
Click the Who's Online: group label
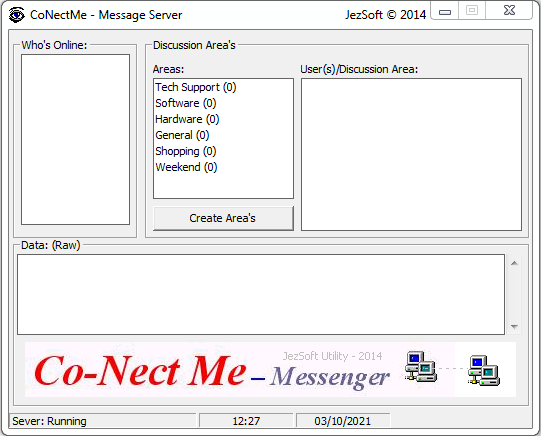point(54,45)
